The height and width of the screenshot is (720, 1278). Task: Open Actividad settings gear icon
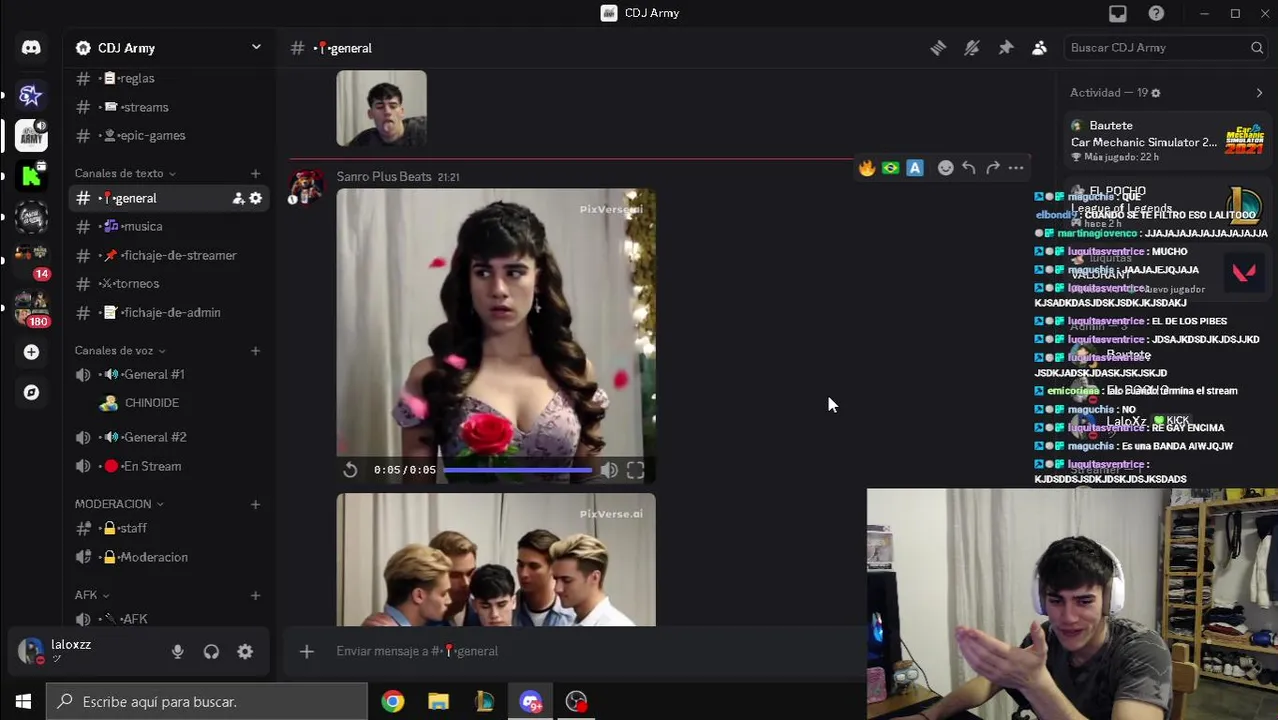click(1156, 93)
